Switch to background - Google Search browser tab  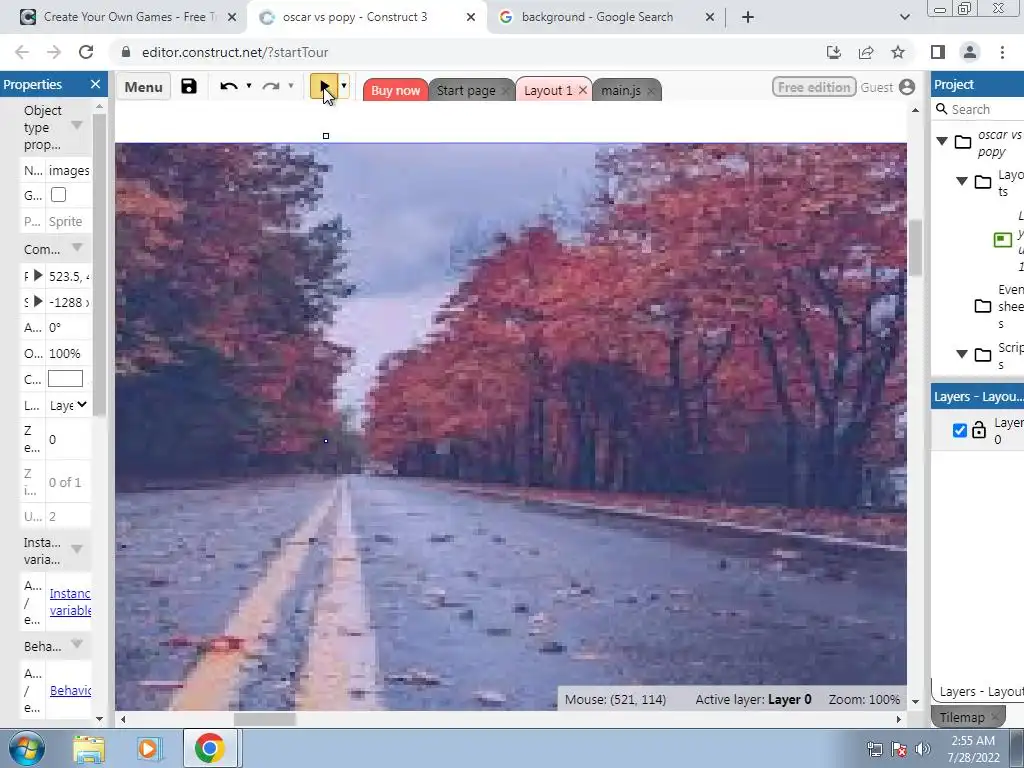click(x=597, y=17)
